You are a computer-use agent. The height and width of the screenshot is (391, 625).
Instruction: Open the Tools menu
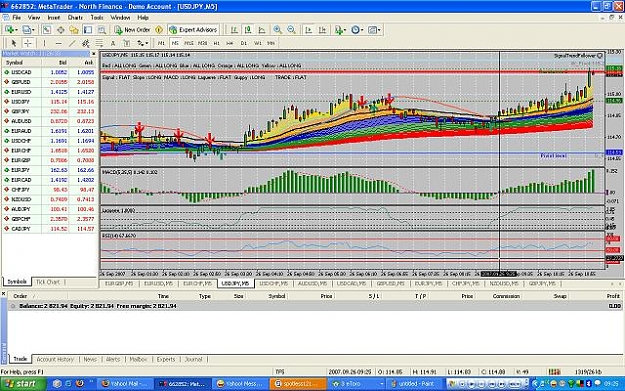[97, 18]
